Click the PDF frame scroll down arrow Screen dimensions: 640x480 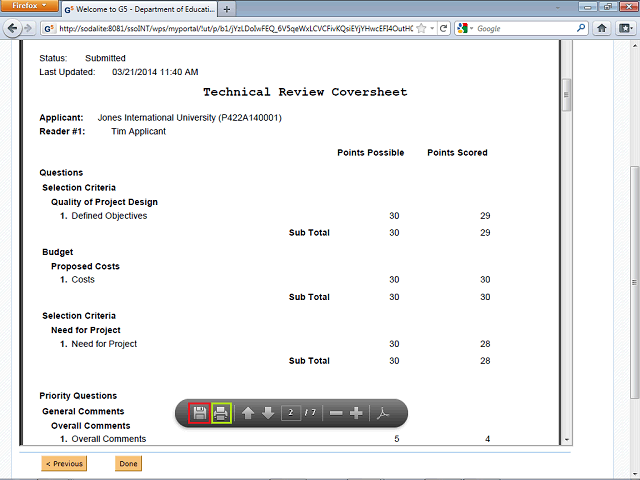click(x=567, y=440)
